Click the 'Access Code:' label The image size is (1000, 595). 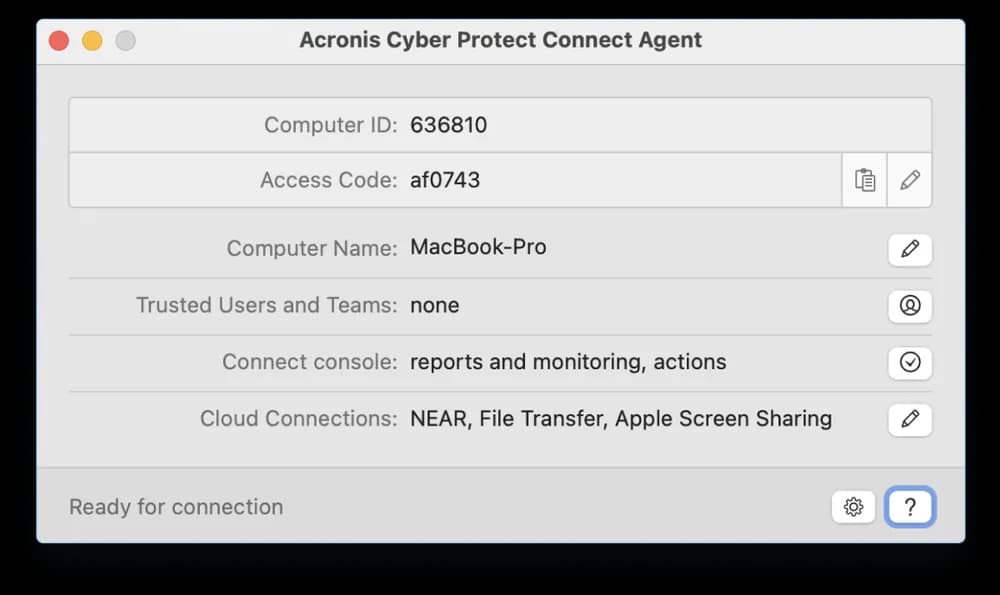tap(328, 180)
